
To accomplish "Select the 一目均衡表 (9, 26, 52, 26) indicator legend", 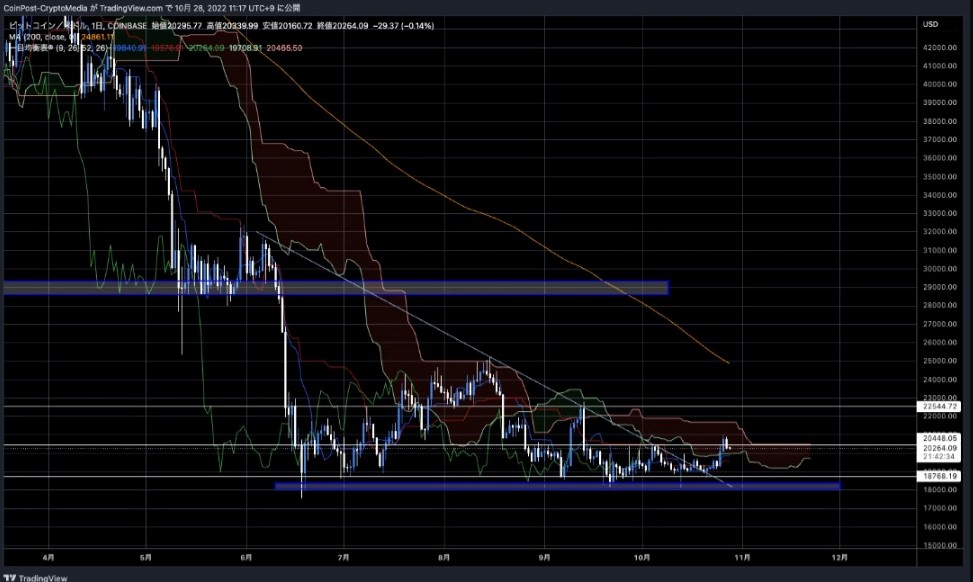I will (59, 48).
